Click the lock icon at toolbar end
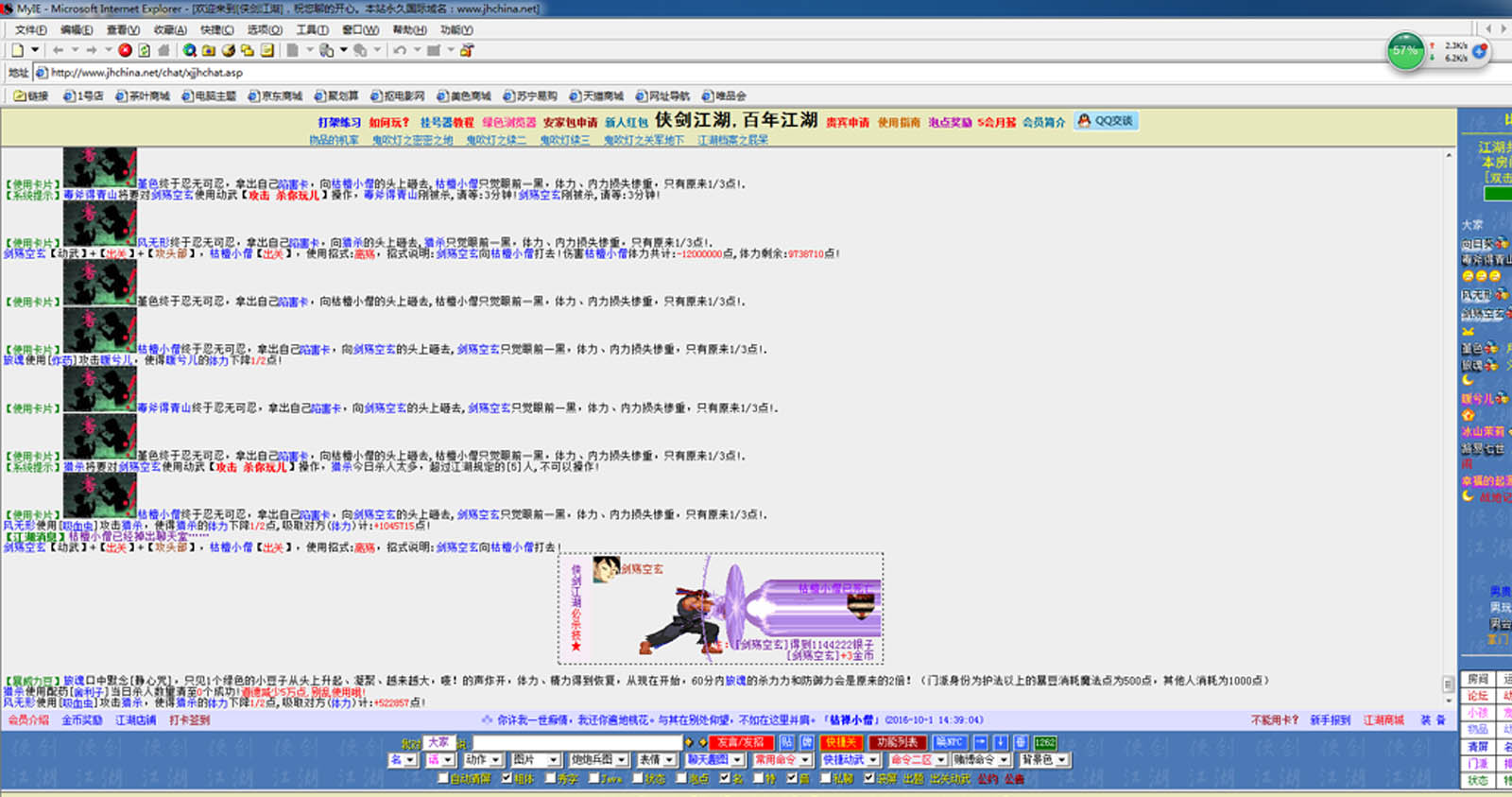 point(467,50)
